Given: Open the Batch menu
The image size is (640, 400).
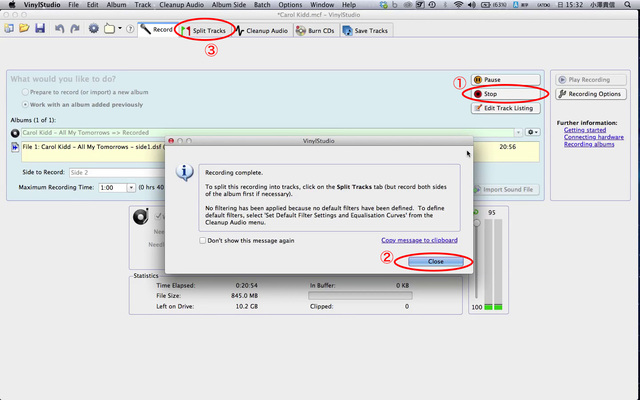Looking at the screenshot, I should tap(262, 5).
